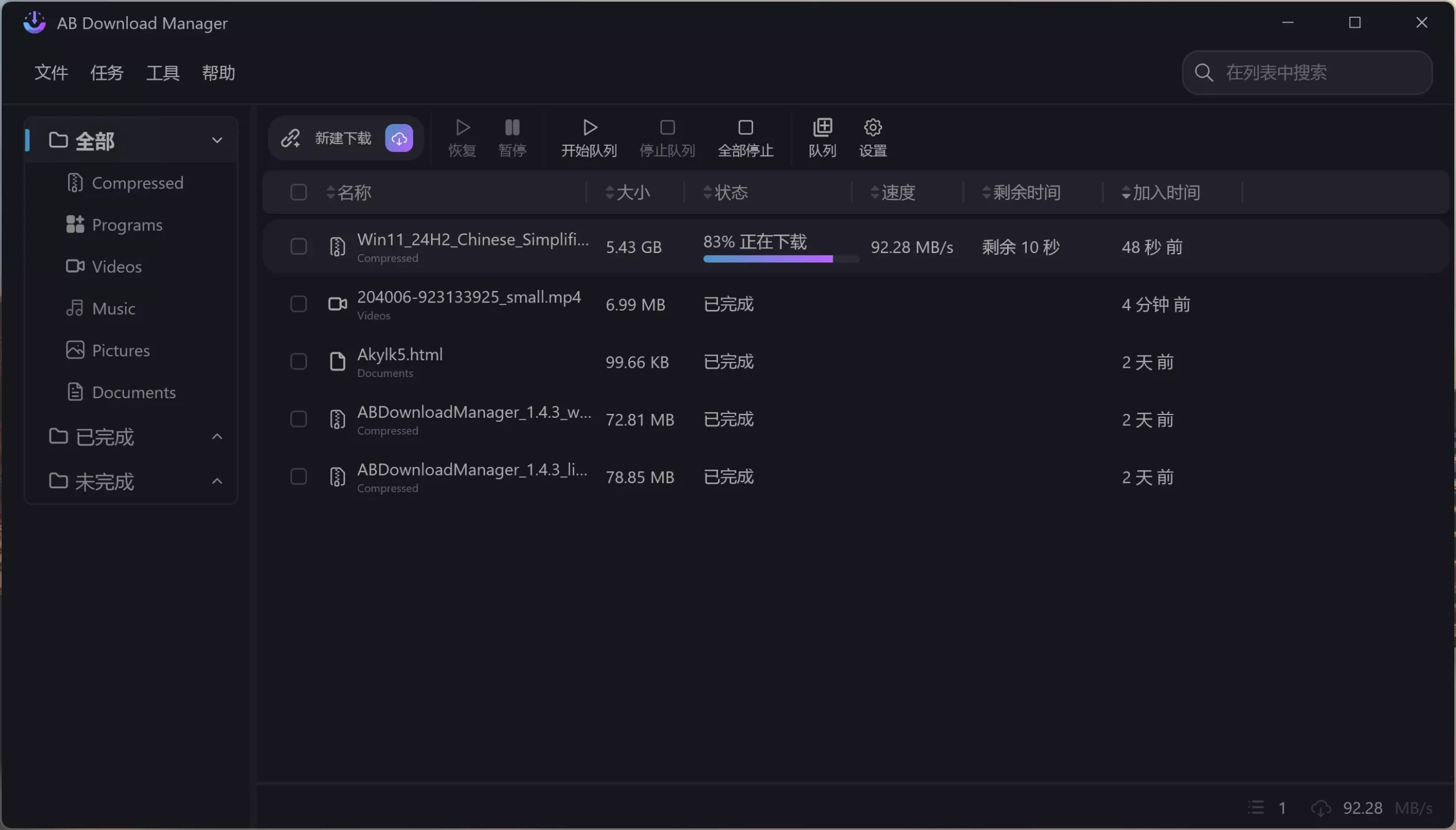Click the Stop All (全部停止) icon

pyautogui.click(x=745, y=127)
